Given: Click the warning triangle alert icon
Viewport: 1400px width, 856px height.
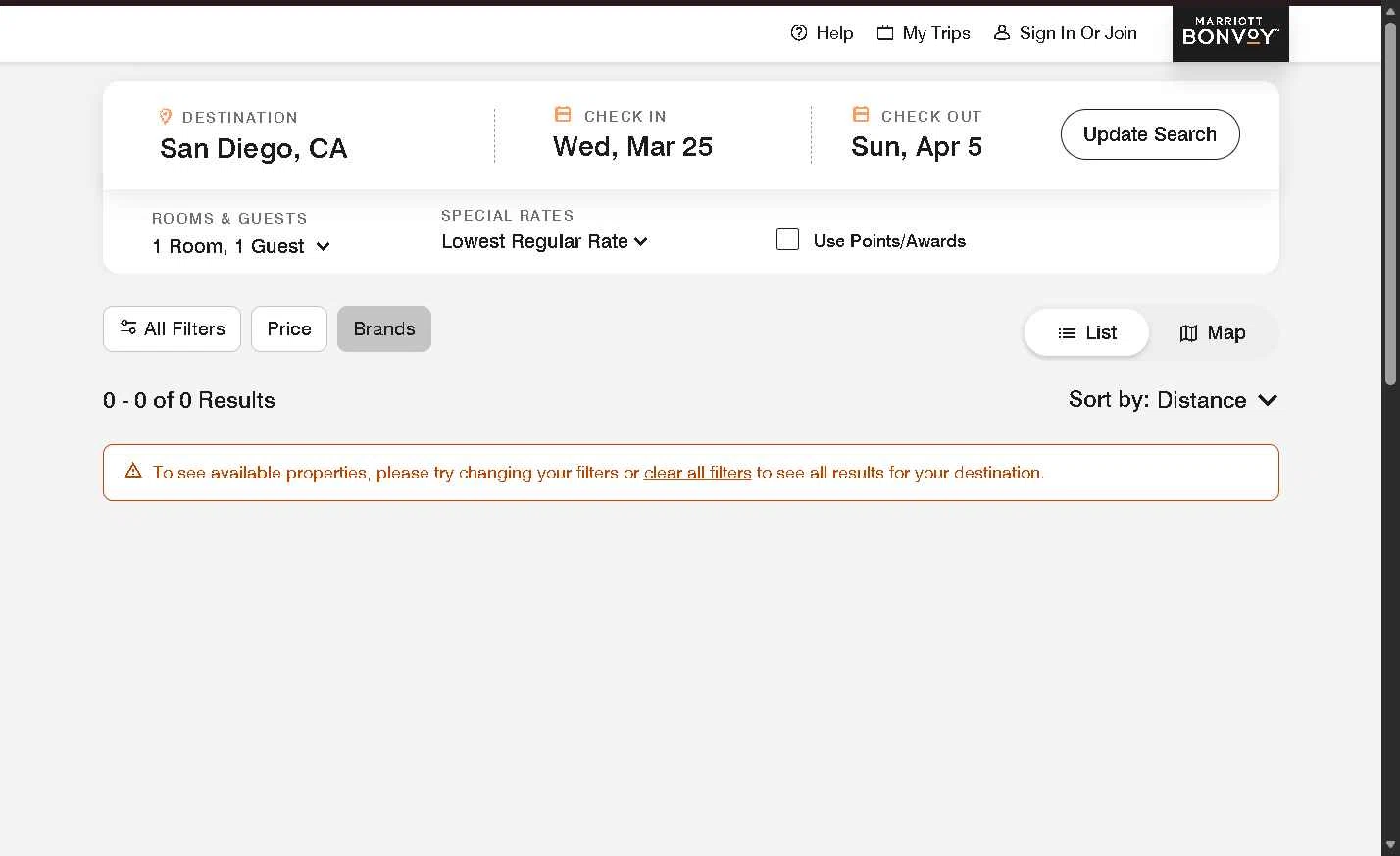Looking at the screenshot, I should [x=133, y=472].
